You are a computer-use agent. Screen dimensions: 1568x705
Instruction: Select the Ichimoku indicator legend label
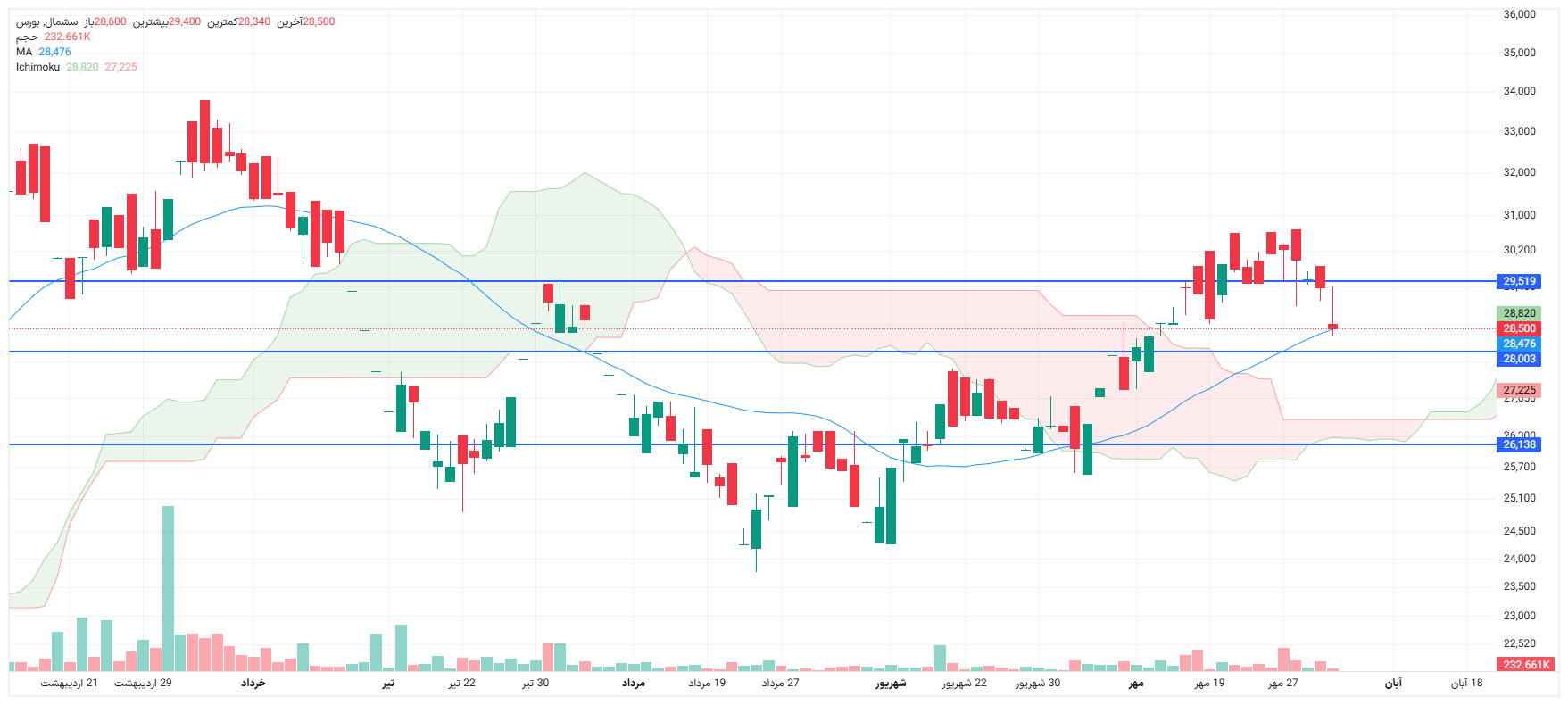click(x=37, y=67)
